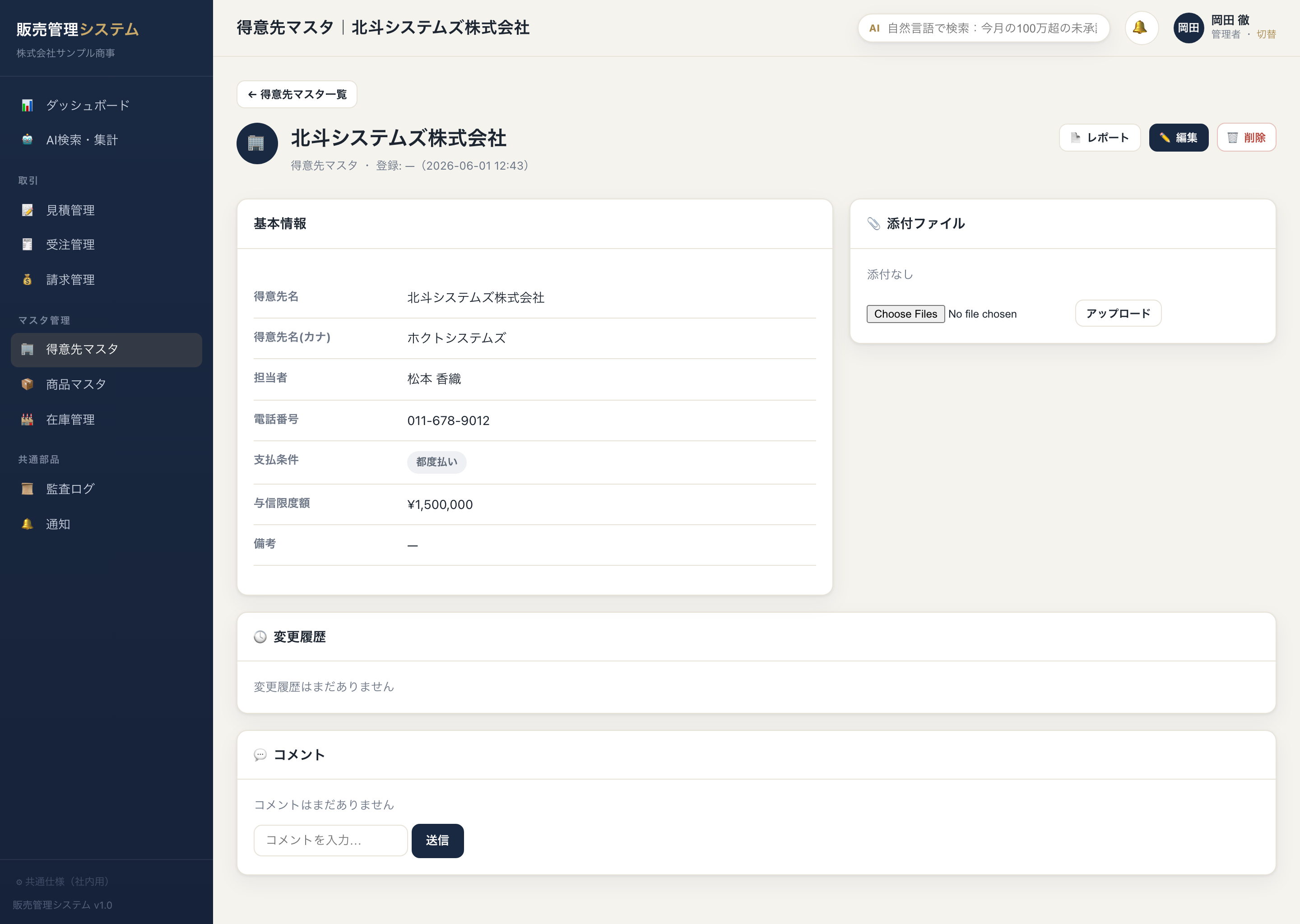Viewport: 1300px width, 924px height.
Task: Open the レポート button
Action: (x=1099, y=138)
